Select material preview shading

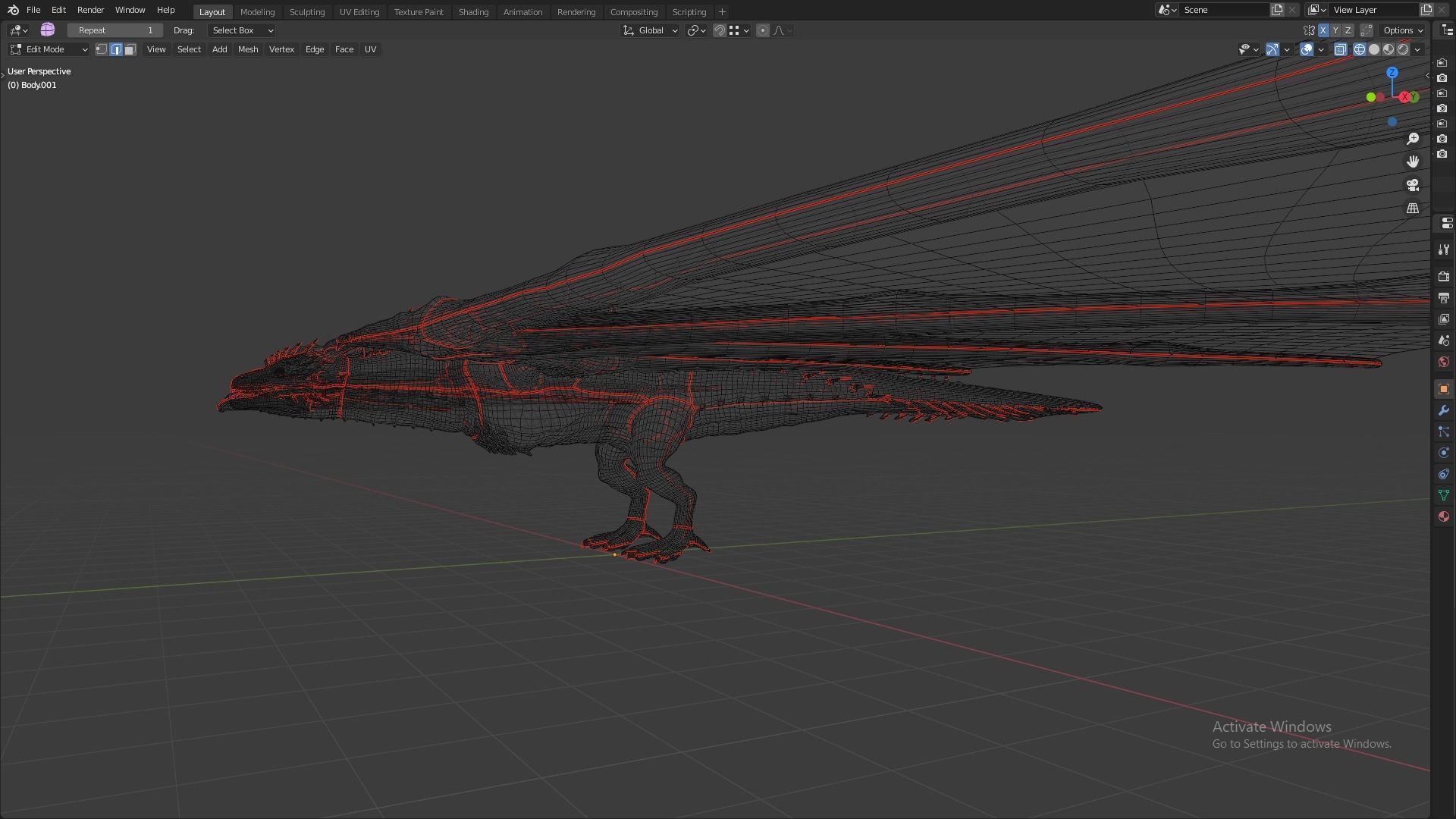point(1389,49)
